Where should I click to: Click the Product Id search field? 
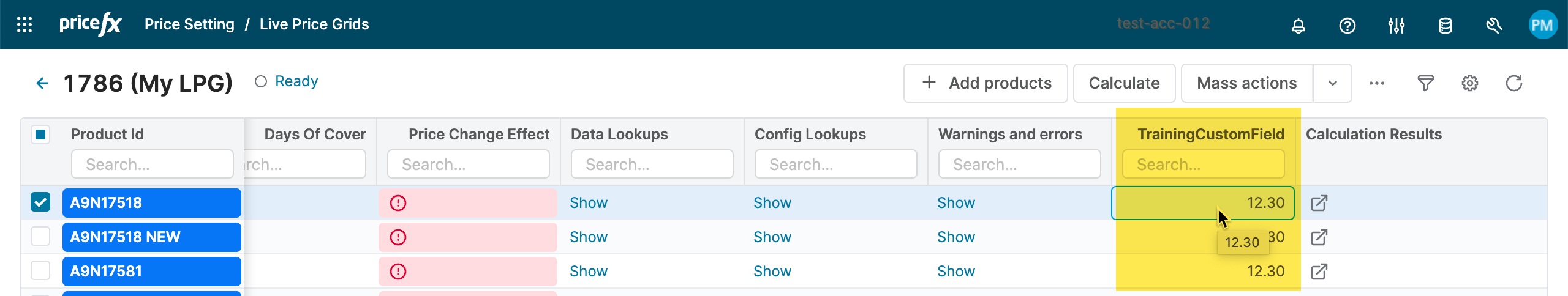(153, 165)
